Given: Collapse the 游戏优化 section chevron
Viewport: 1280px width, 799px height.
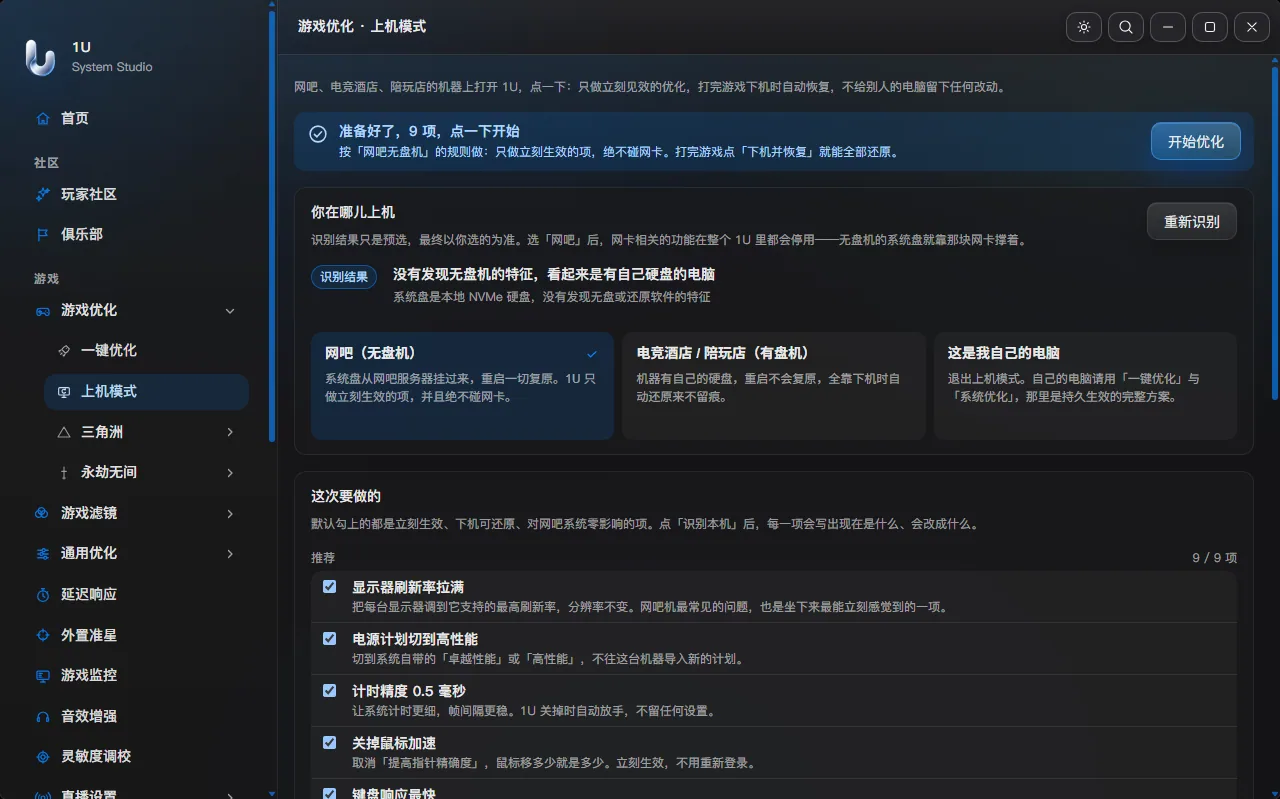Looking at the screenshot, I should pyautogui.click(x=230, y=311).
